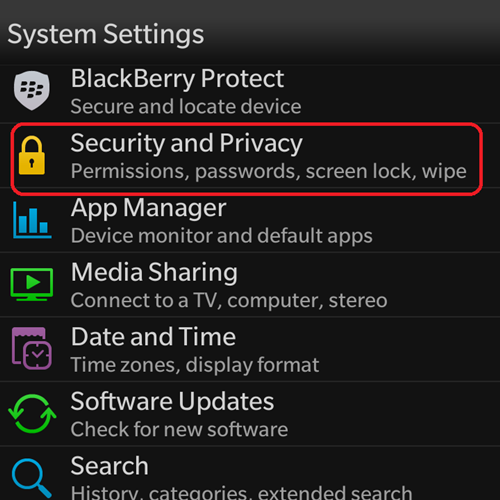
Task: Tap the System Settings title header
Action: click(106, 35)
